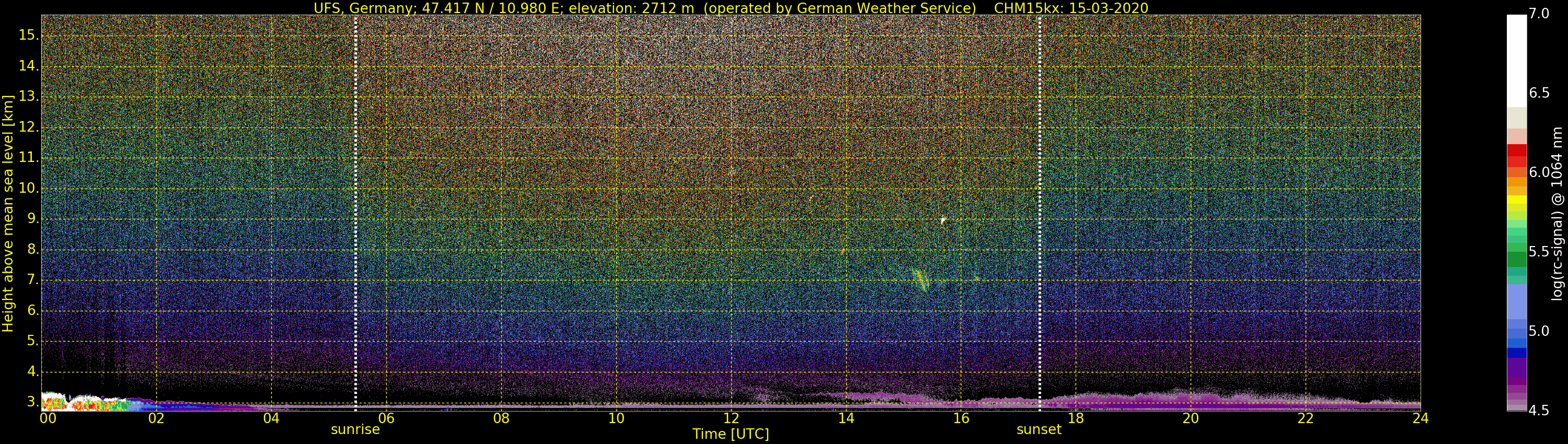This screenshot has height=444, width=1568.
Task: Click the x-axis tick label '04'
Action: tap(271, 418)
